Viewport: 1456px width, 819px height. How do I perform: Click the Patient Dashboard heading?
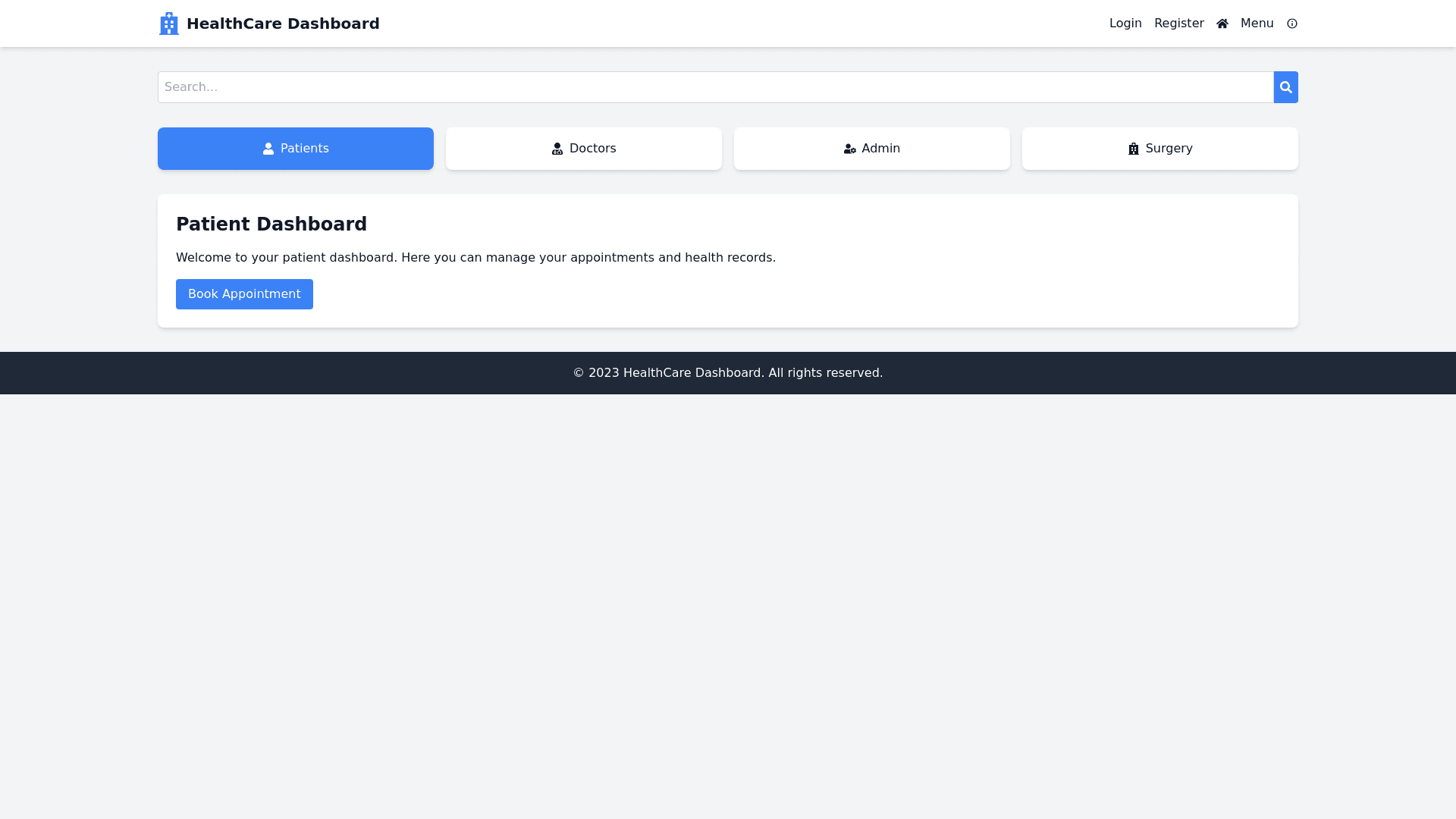tap(271, 224)
